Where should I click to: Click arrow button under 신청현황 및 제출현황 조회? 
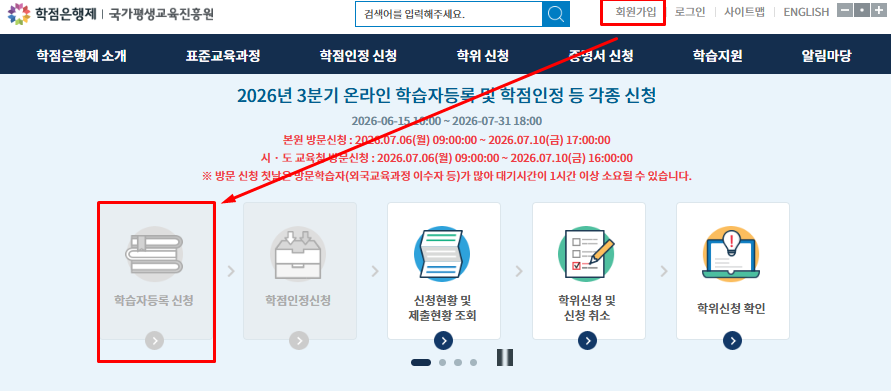click(x=443, y=340)
